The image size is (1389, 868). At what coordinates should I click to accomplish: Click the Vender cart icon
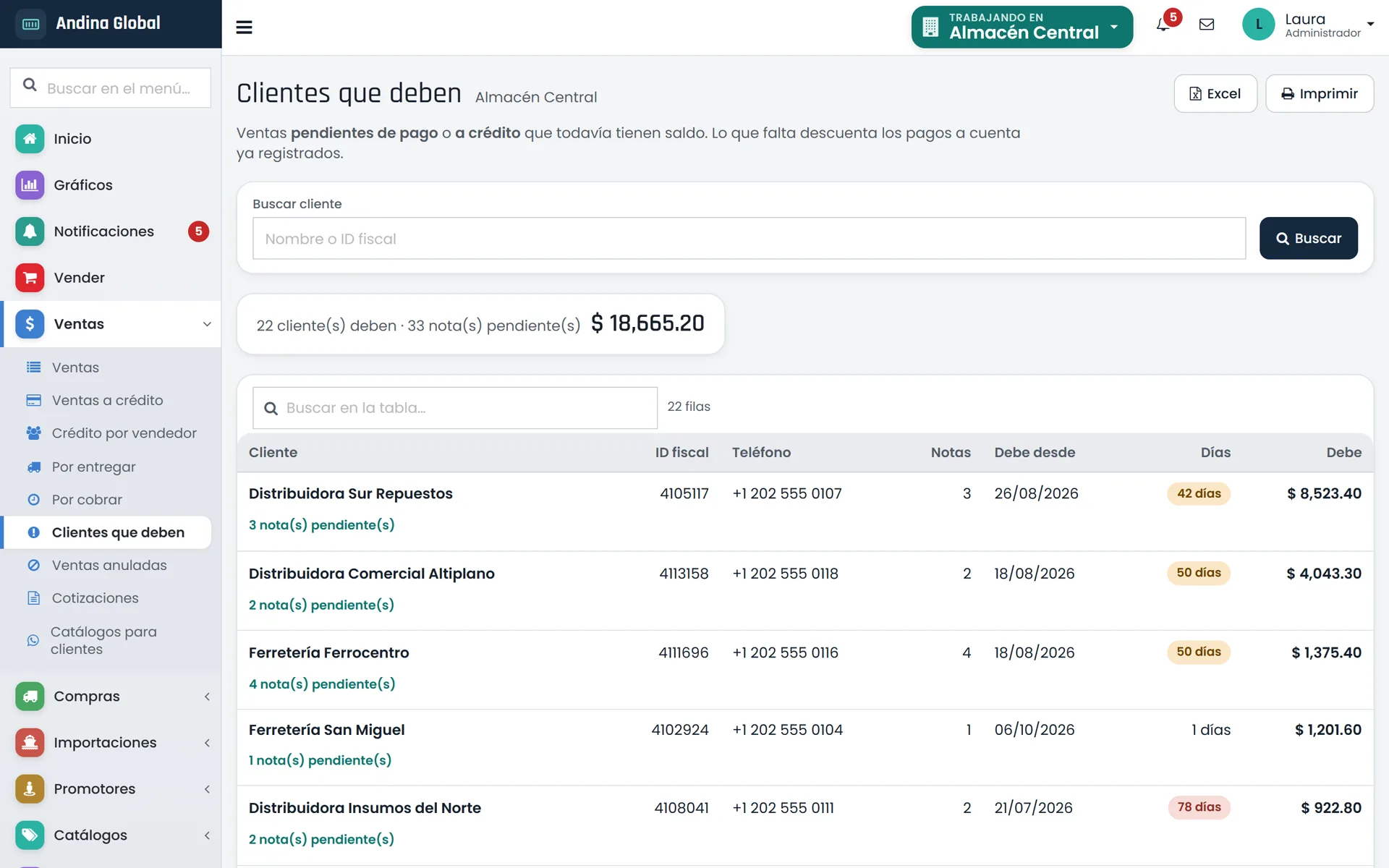tap(30, 278)
